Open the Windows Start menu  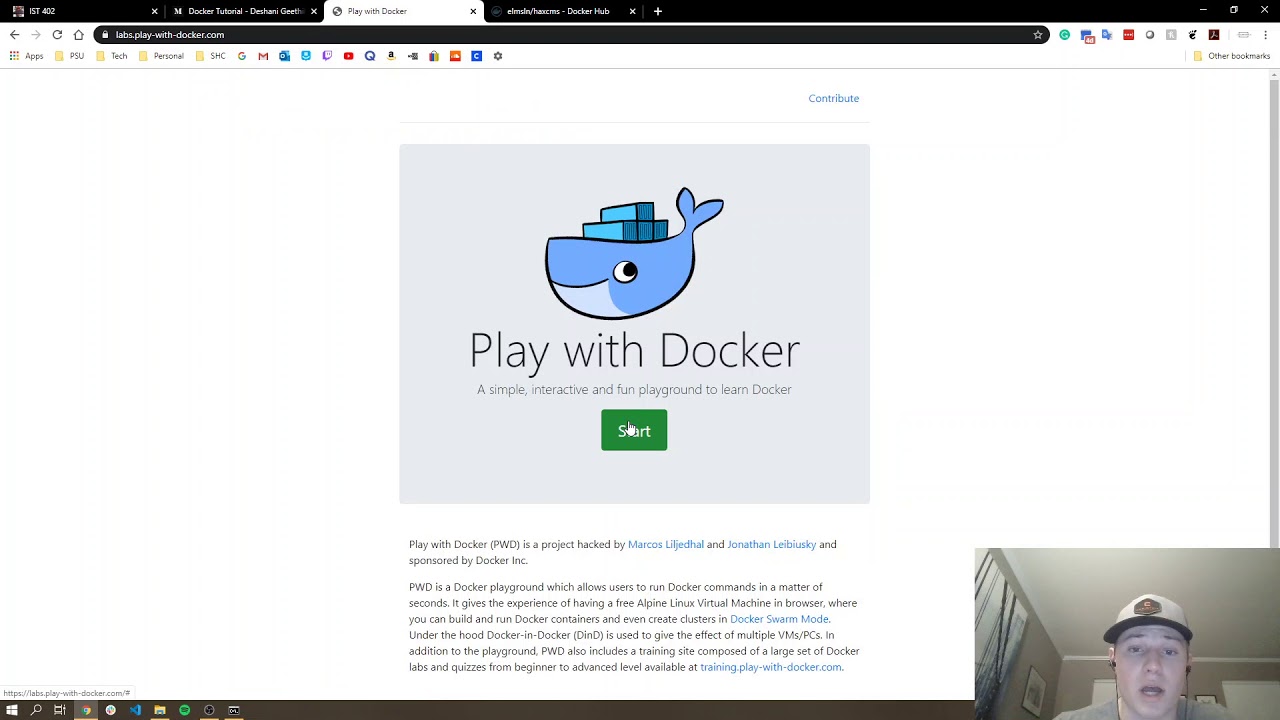pyautogui.click(x=12, y=710)
